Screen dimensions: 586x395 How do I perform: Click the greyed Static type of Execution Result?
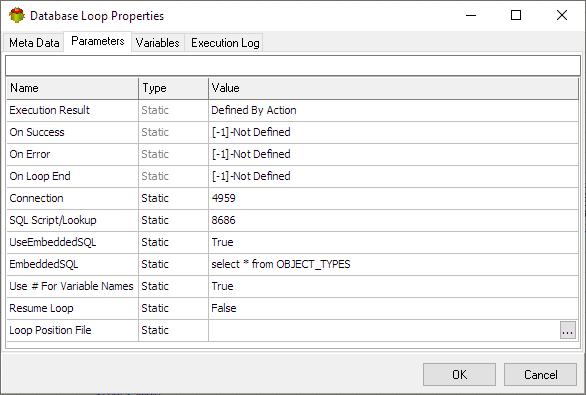click(155, 110)
